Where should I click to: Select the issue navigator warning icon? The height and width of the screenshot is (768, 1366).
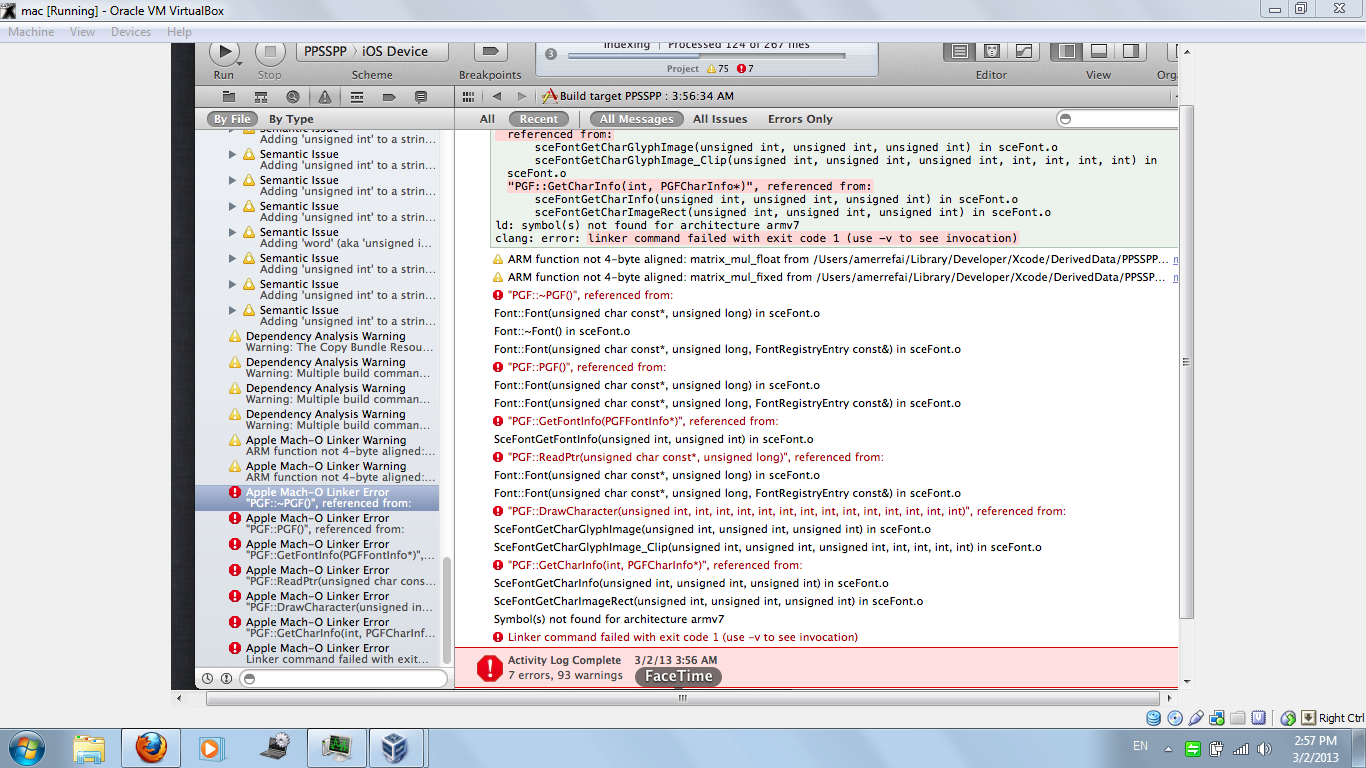click(x=325, y=97)
